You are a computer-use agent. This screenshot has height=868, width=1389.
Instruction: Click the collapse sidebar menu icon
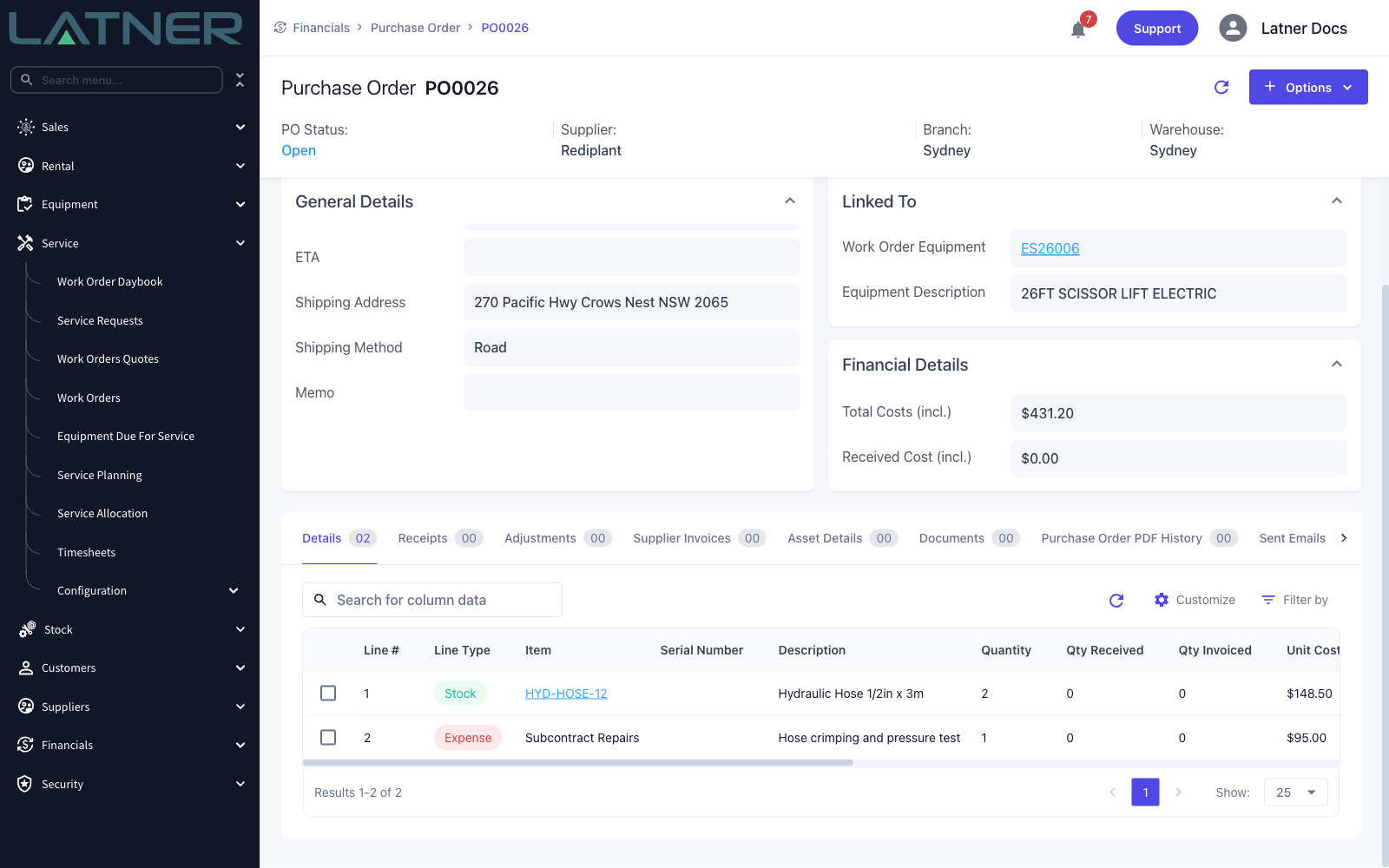point(240,80)
